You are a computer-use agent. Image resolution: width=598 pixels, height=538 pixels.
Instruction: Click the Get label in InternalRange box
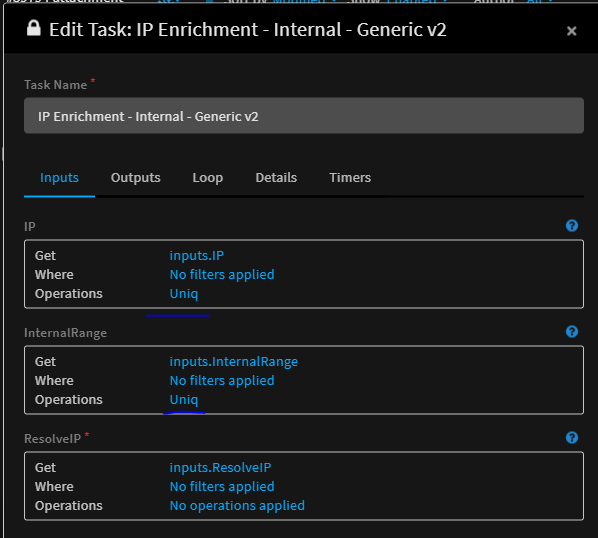click(x=45, y=361)
